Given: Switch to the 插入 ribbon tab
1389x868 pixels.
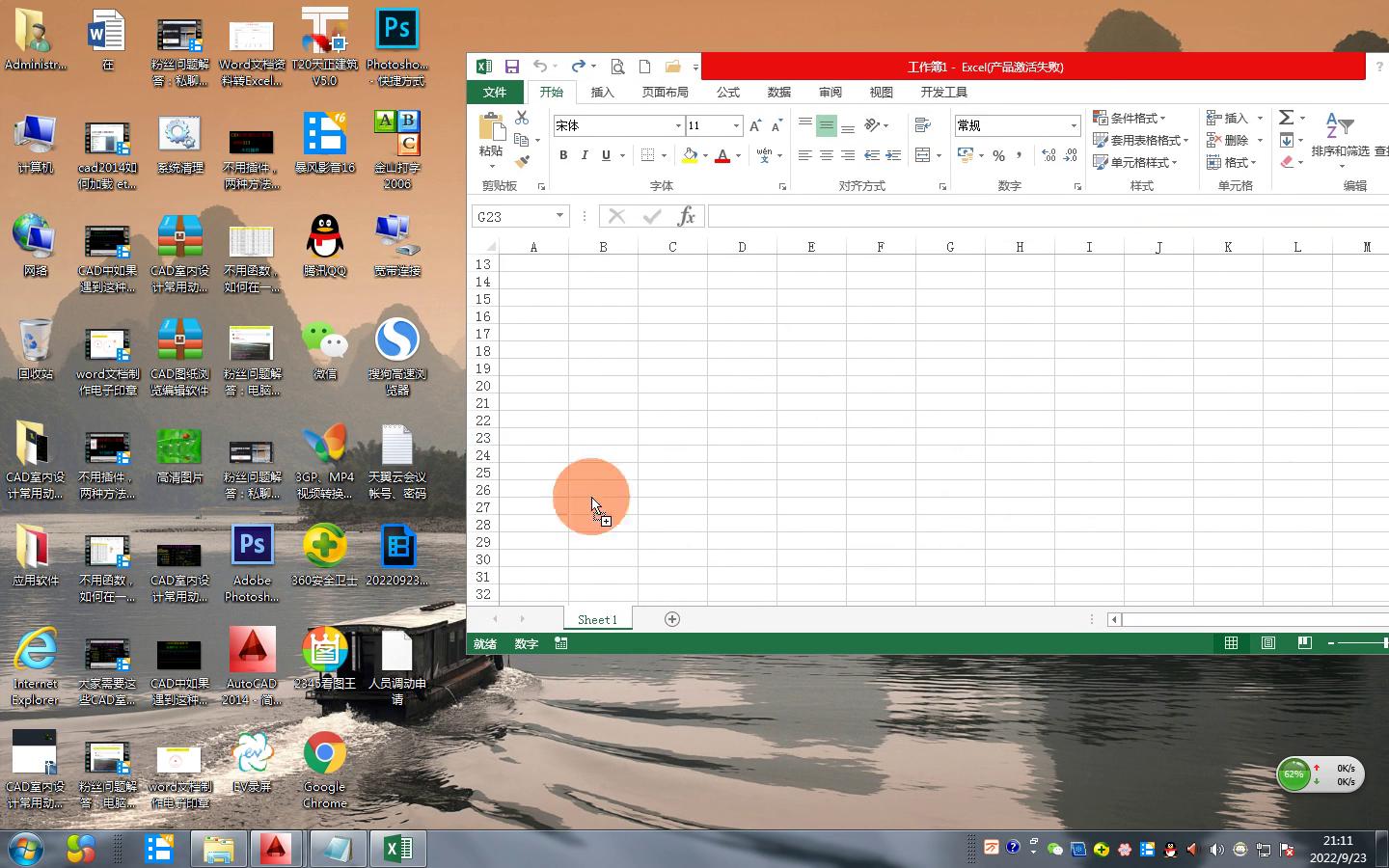Looking at the screenshot, I should click(x=602, y=92).
